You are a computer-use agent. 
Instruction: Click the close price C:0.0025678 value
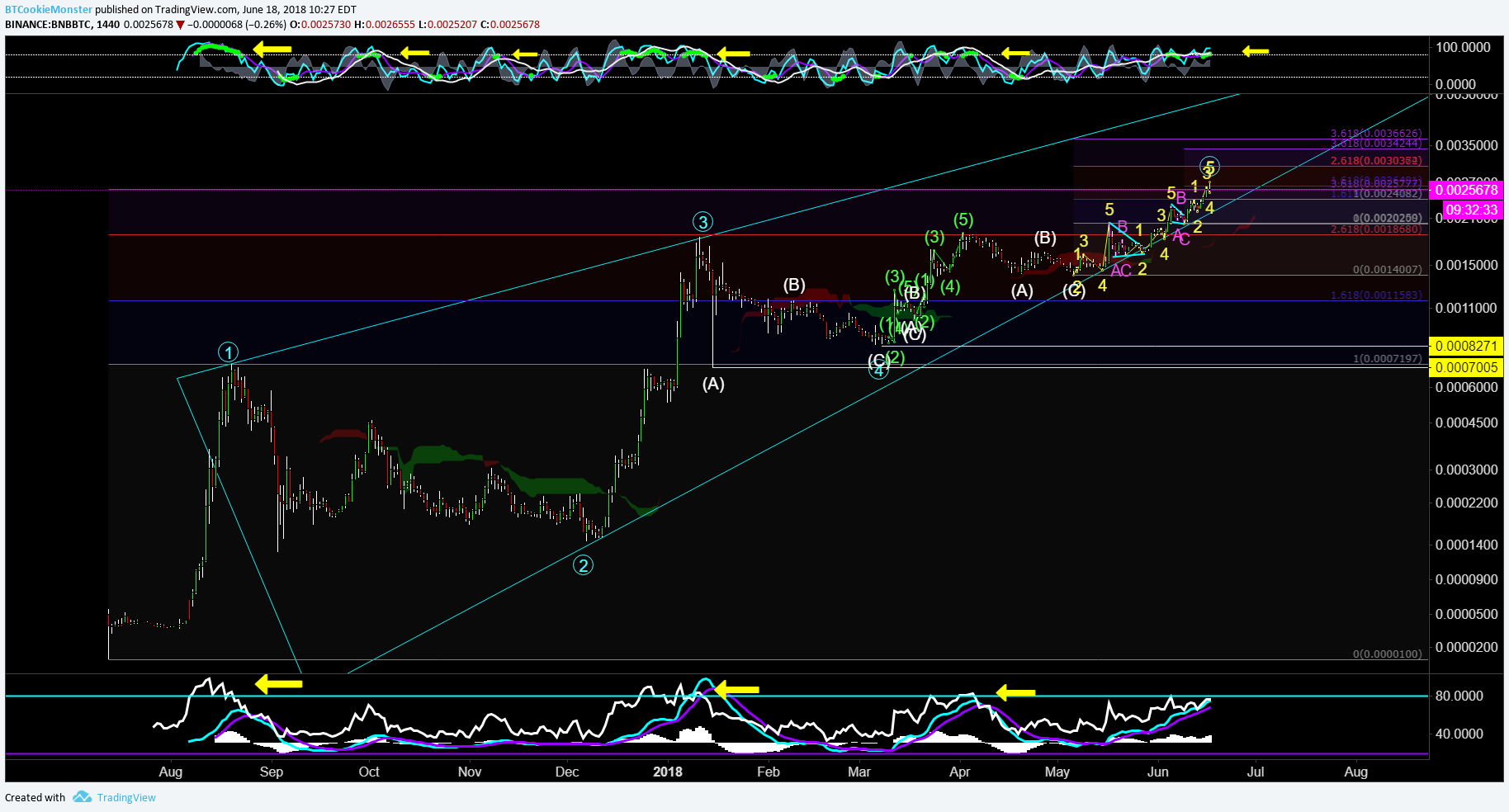pyautogui.click(x=510, y=24)
